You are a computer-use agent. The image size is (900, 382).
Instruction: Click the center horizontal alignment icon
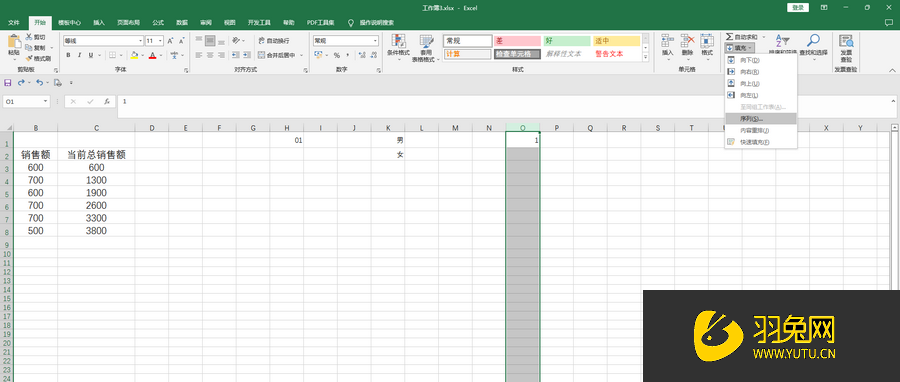click(x=210, y=56)
